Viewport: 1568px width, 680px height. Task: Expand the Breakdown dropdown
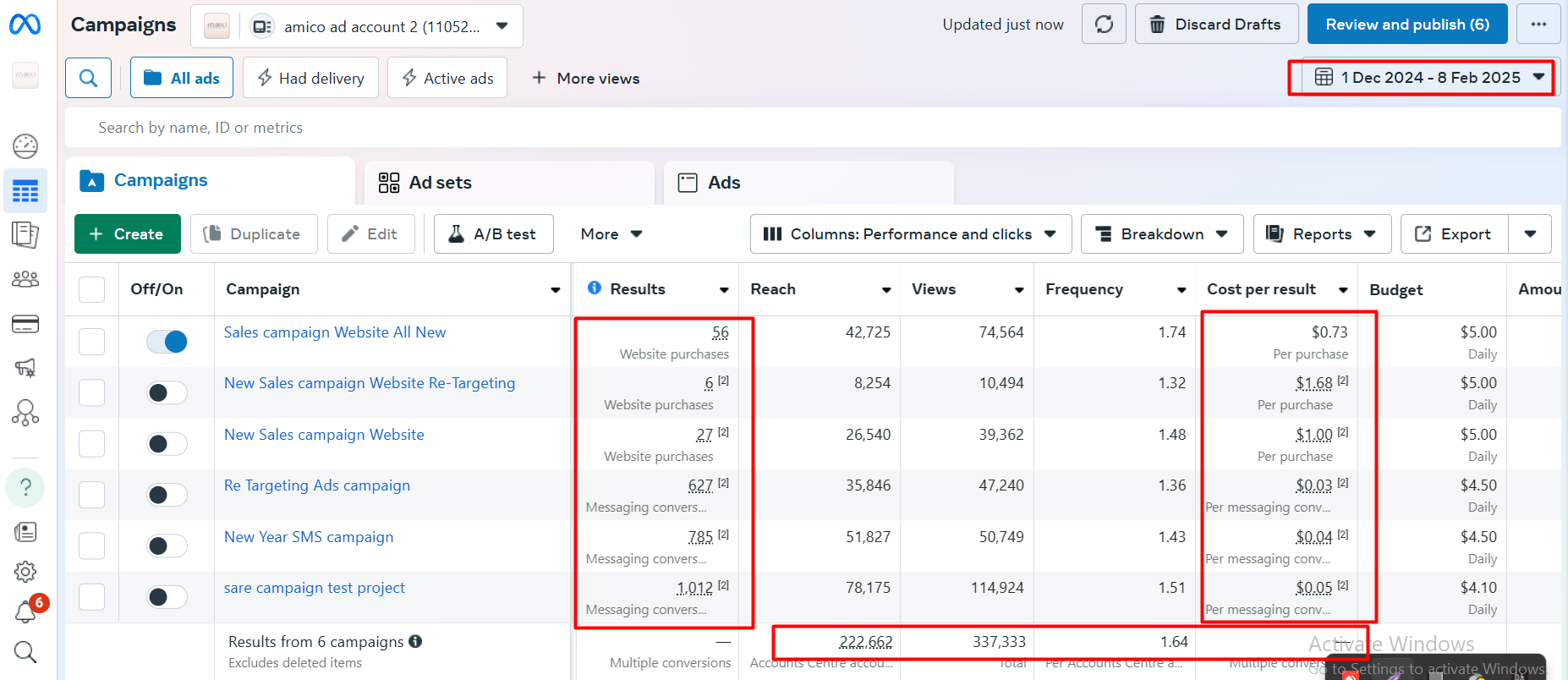[x=1161, y=234]
